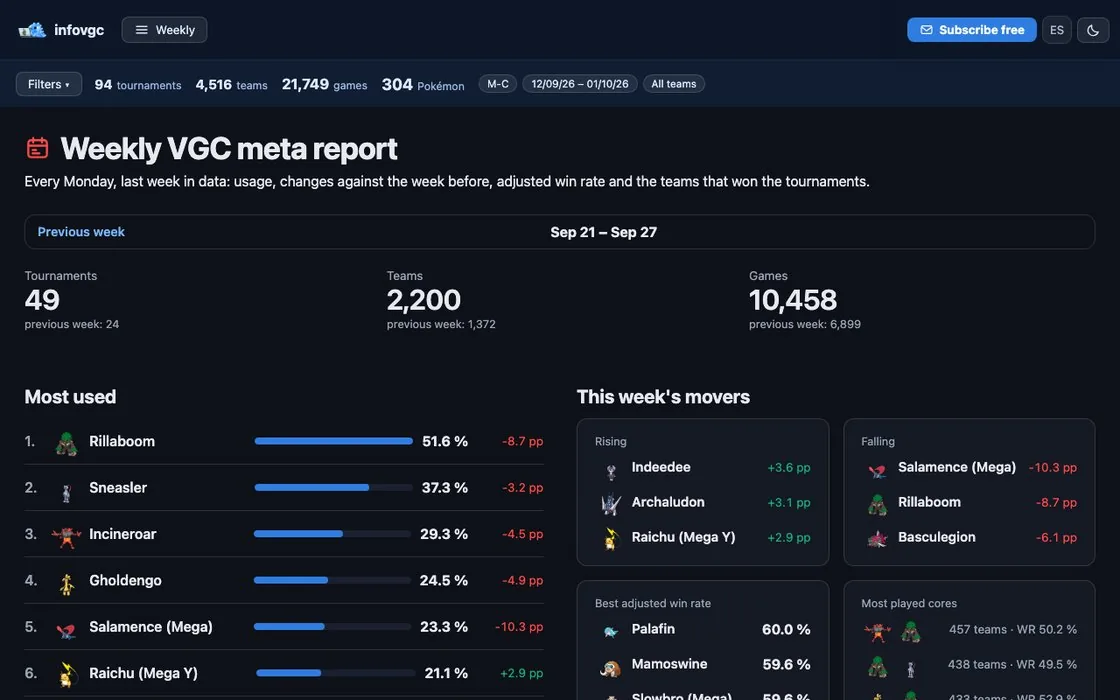Click Salamence (Mega) sprite in Most used
The image size is (1120, 700).
point(66,630)
